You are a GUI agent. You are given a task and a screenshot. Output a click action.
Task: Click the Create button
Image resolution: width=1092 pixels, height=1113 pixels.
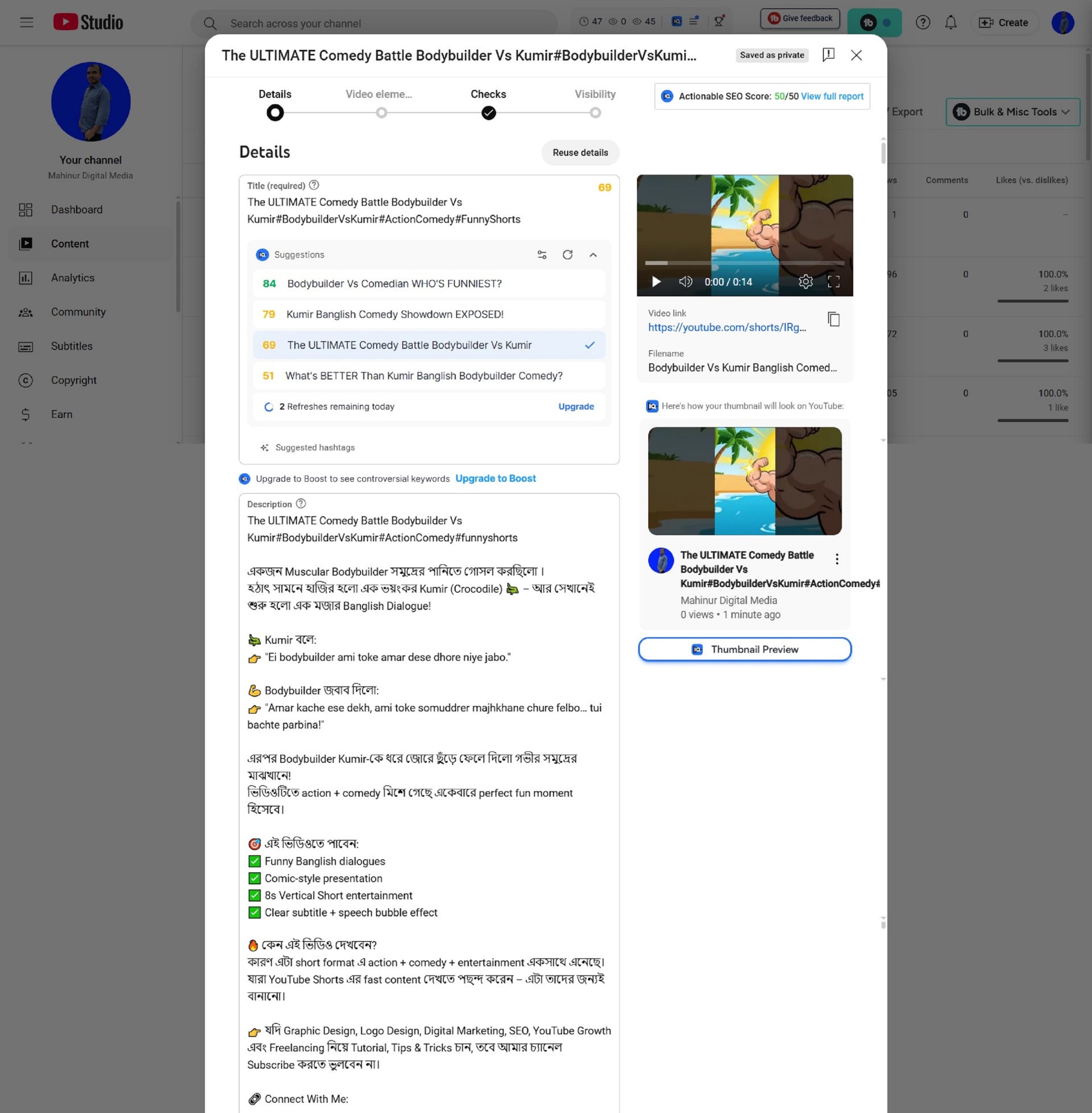point(1004,22)
